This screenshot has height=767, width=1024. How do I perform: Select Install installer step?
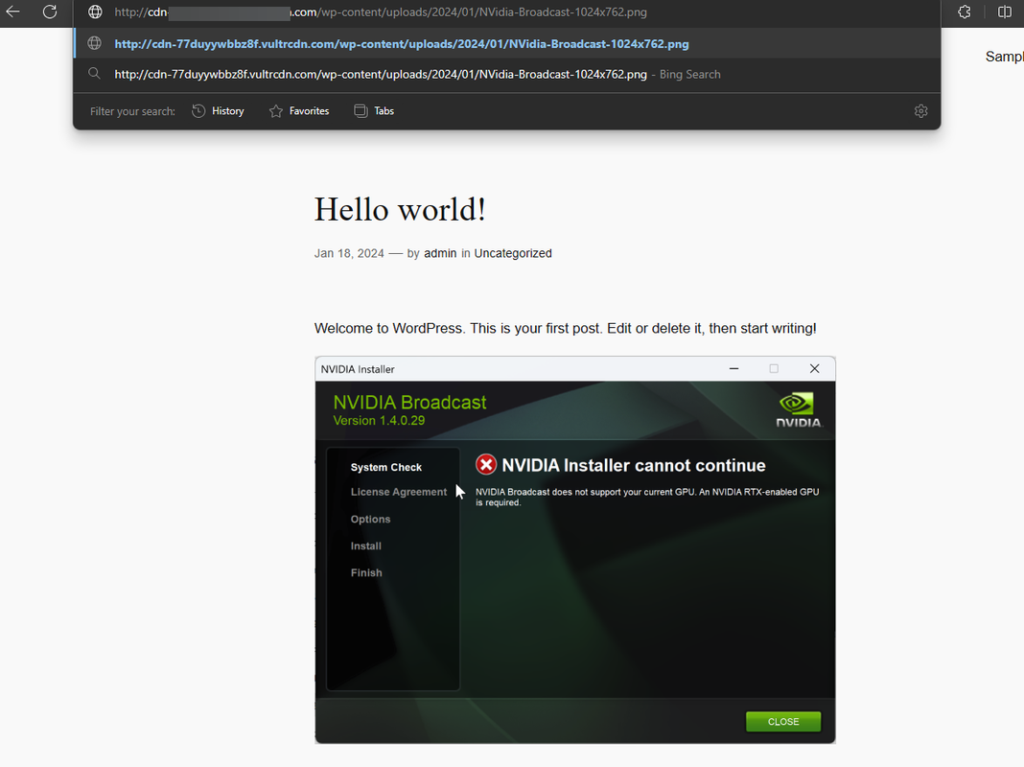click(x=366, y=546)
